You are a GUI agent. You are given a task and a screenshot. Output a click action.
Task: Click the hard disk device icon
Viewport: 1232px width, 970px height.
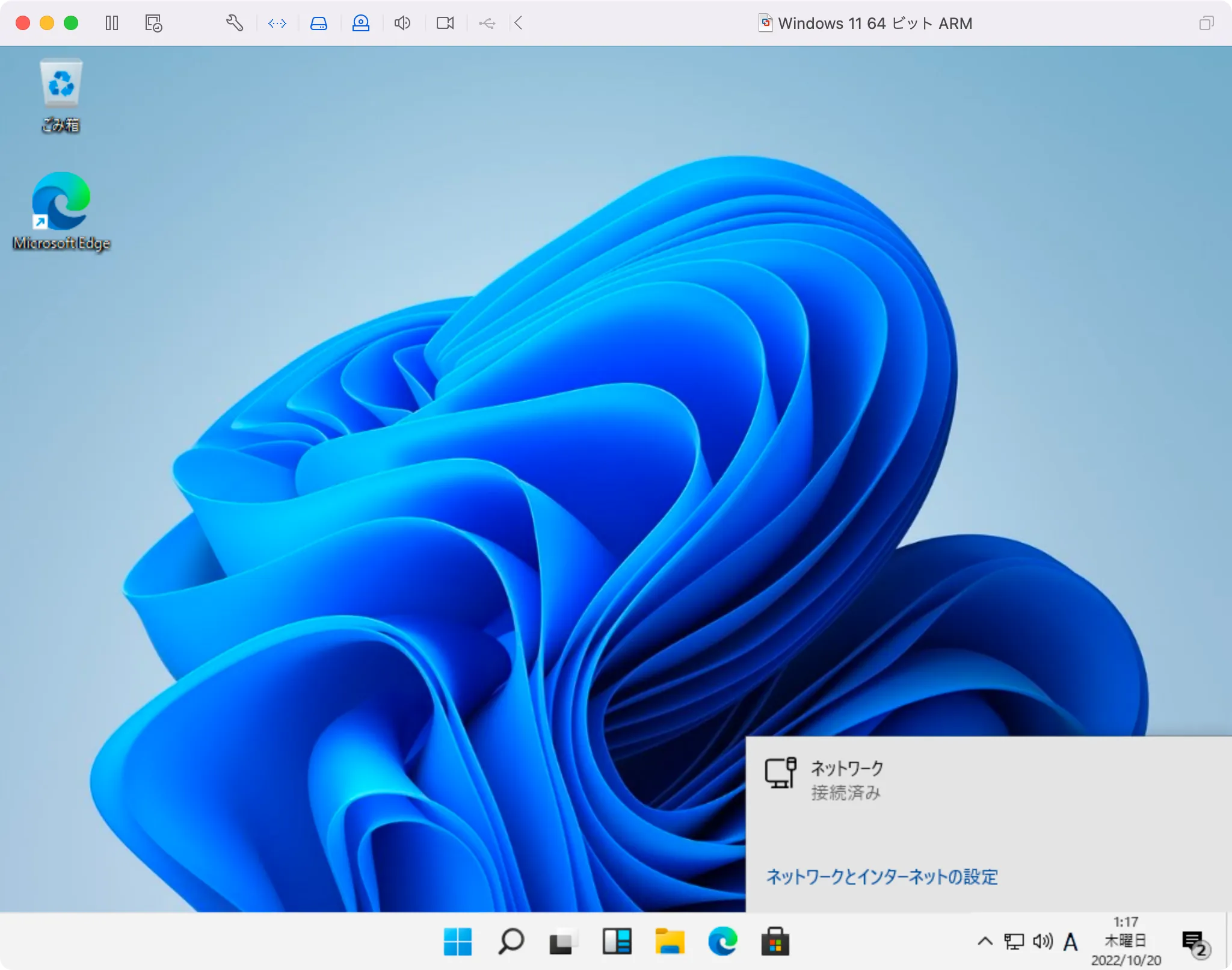(319, 23)
